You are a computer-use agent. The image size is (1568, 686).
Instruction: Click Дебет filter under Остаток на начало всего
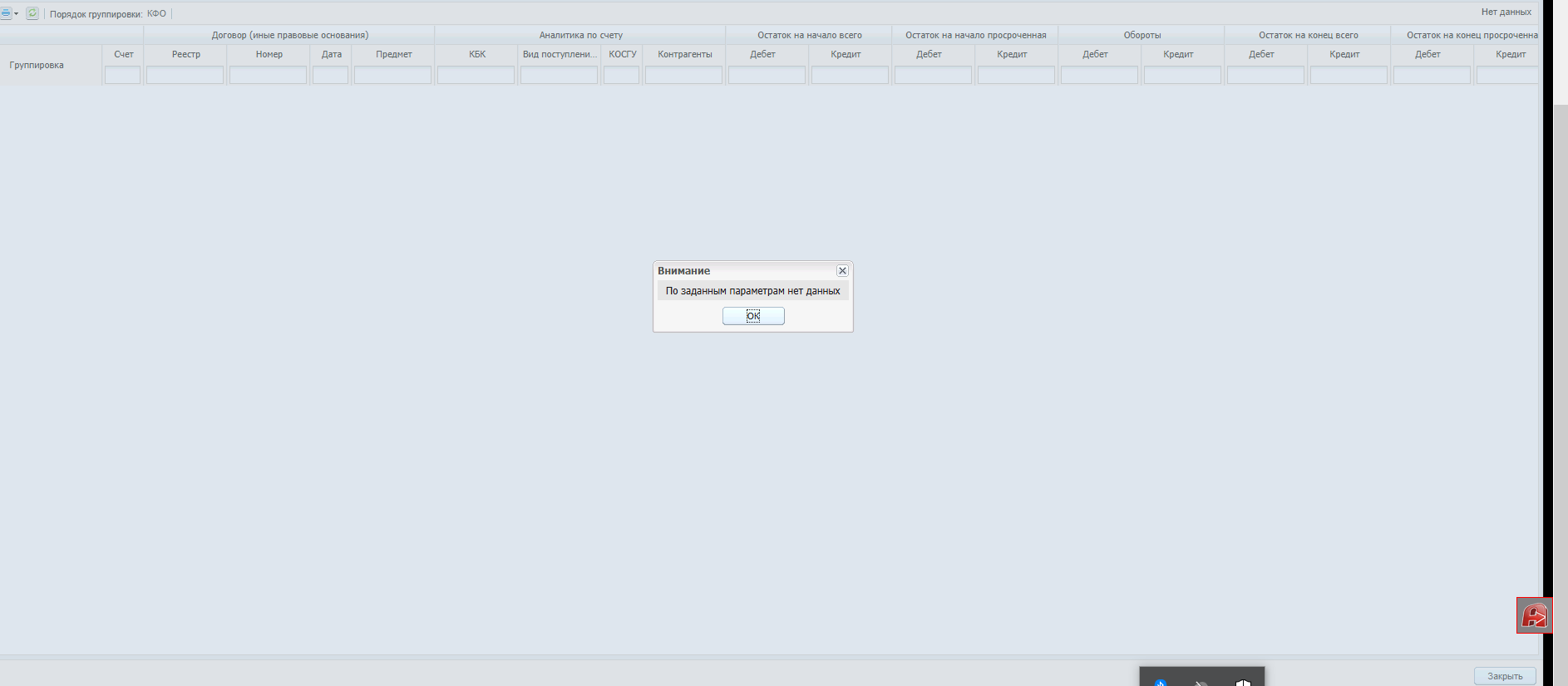click(x=767, y=75)
